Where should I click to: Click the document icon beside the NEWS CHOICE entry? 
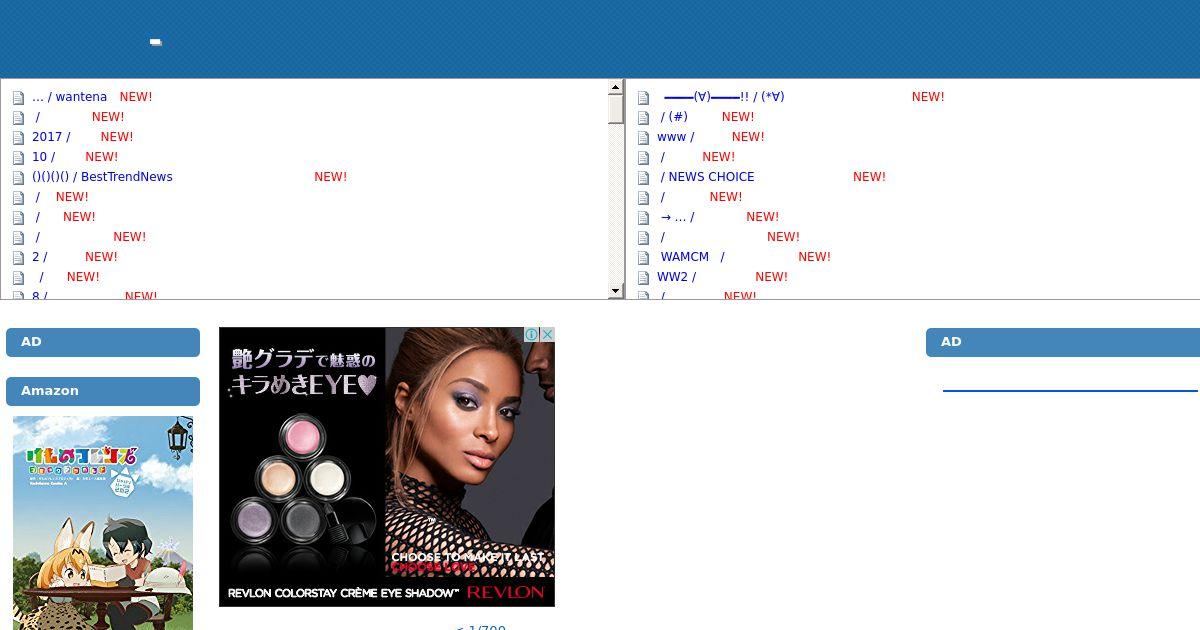point(644,178)
